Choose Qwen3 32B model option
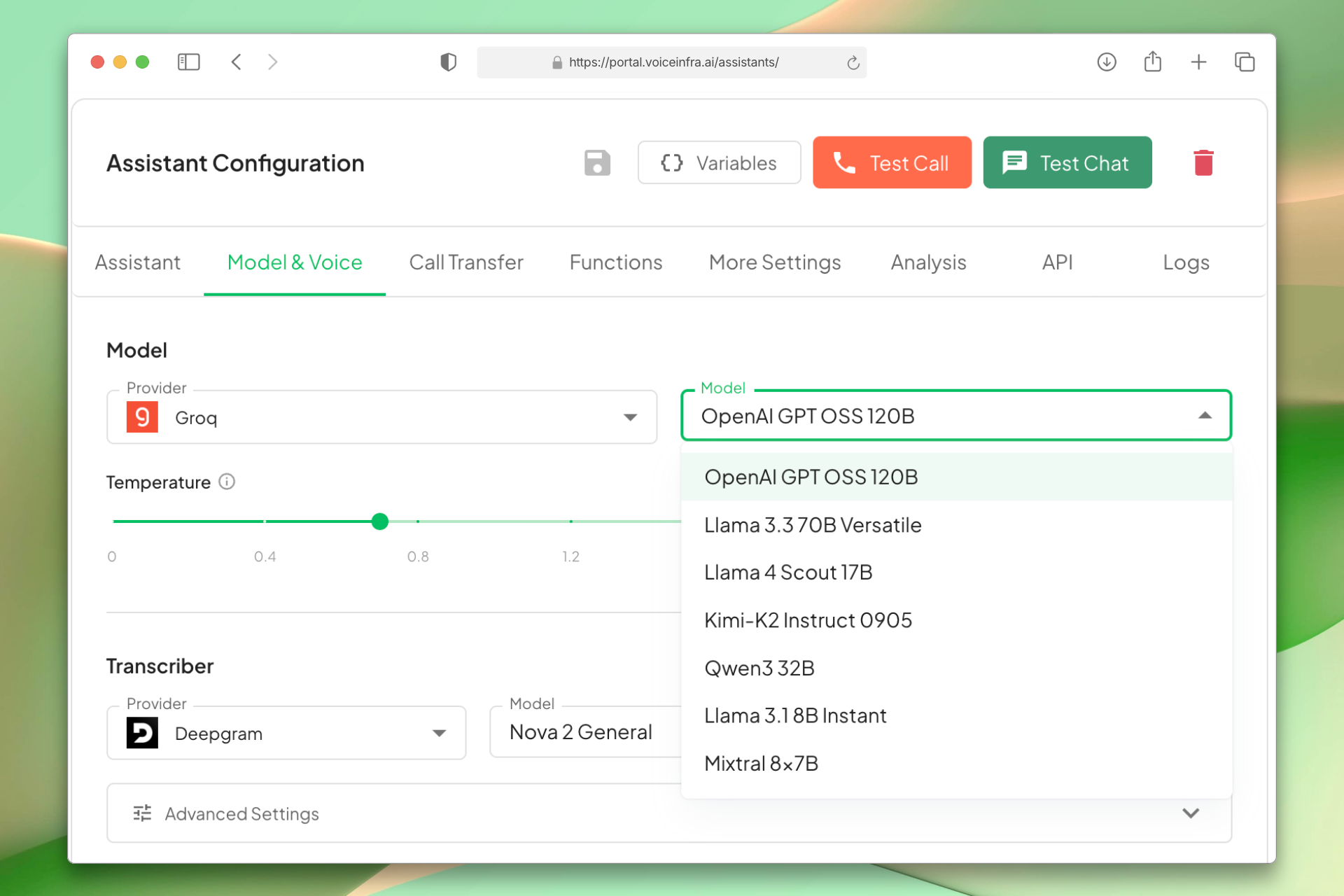The height and width of the screenshot is (896, 1344). [956, 668]
